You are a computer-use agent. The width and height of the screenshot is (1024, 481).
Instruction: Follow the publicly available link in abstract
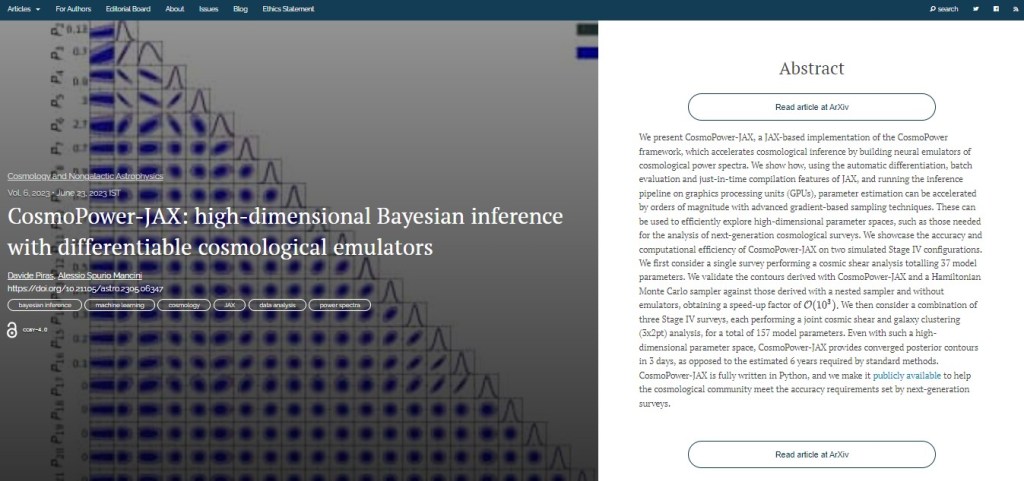(907, 375)
